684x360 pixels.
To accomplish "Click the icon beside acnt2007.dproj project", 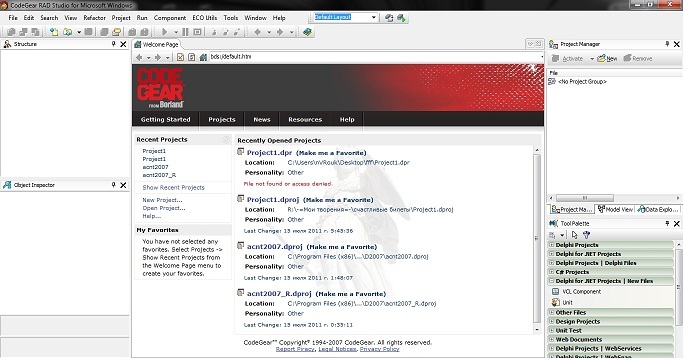I will (240, 246).
